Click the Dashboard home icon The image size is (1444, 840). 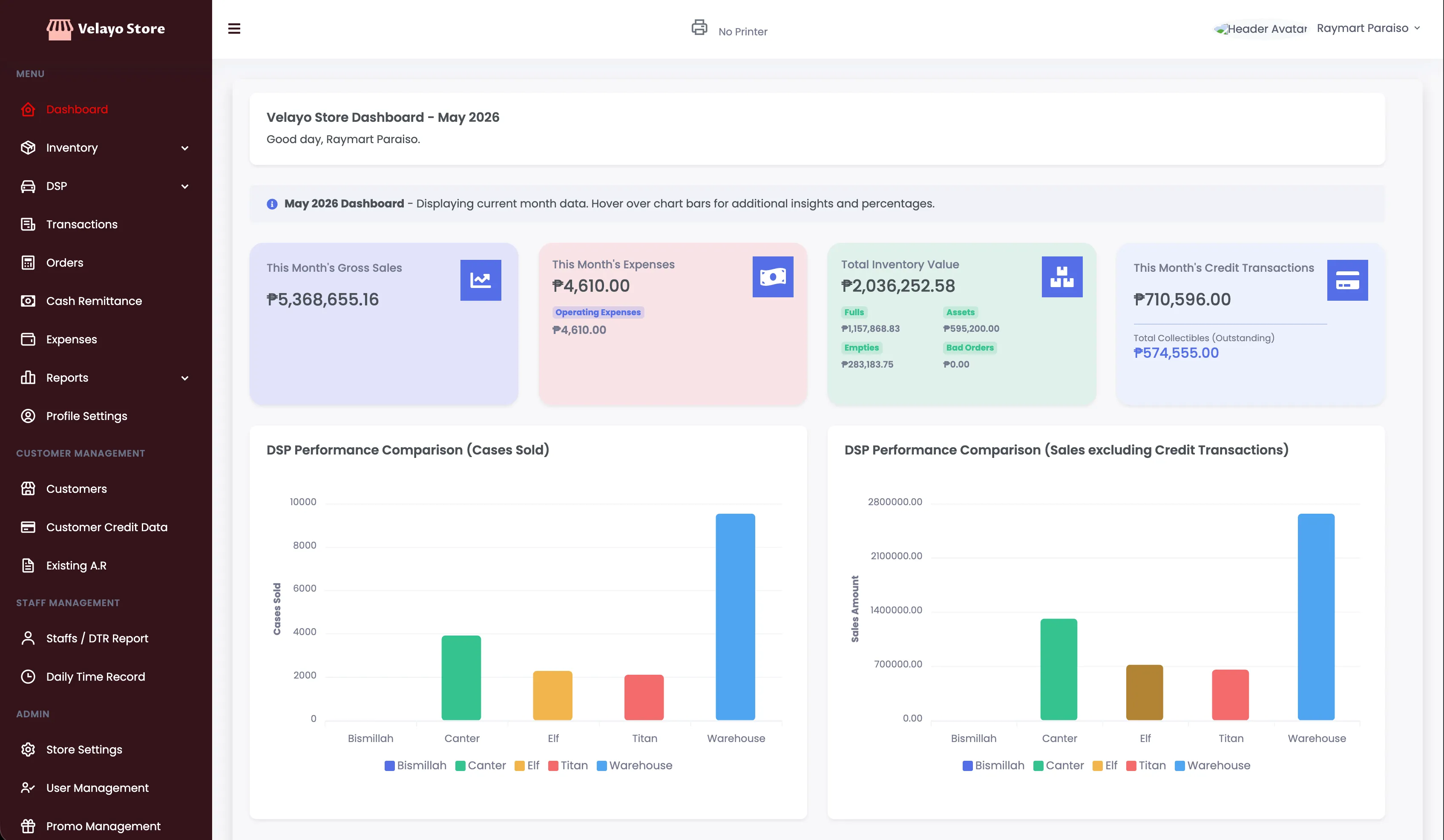28,109
